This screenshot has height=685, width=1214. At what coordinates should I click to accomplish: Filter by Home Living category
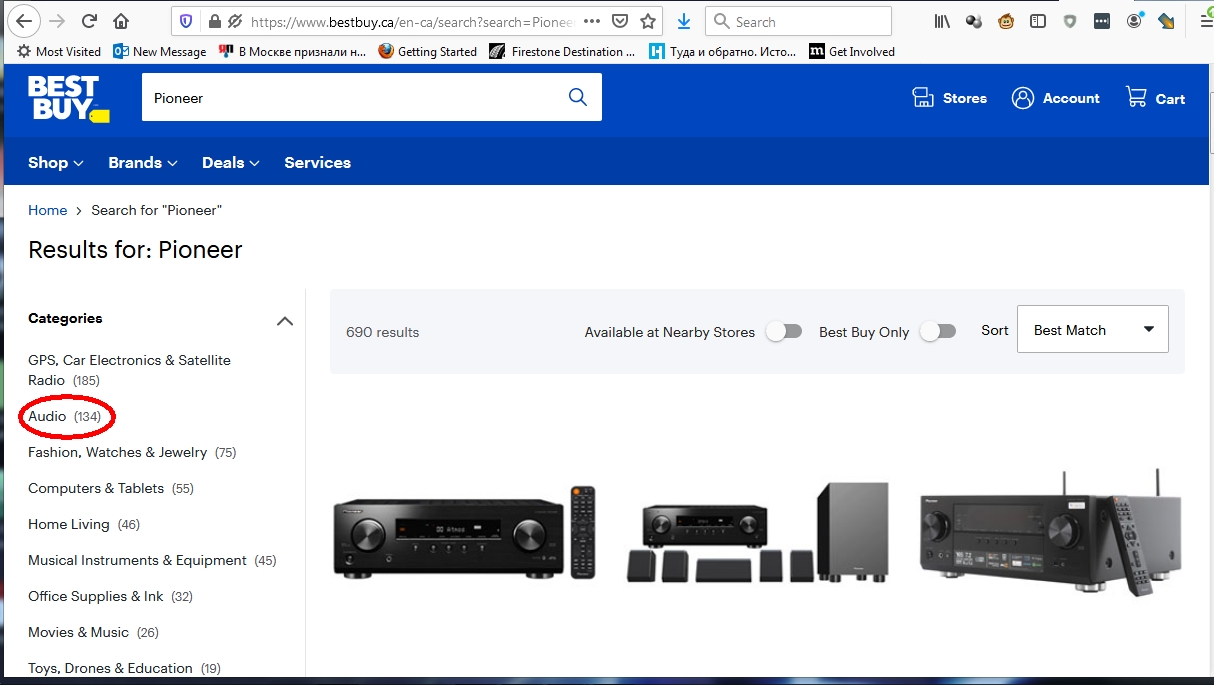(84, 524)
